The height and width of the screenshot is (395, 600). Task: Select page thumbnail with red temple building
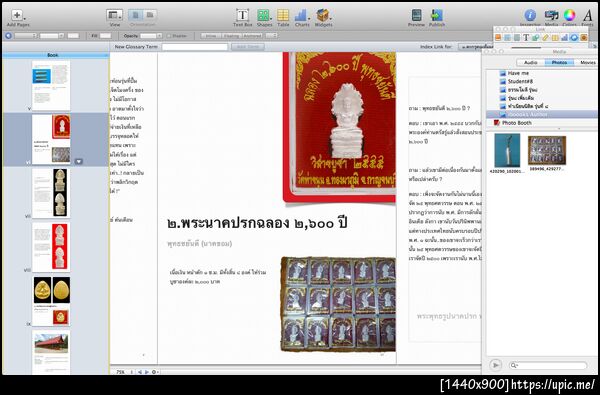[x=51, y=352]
